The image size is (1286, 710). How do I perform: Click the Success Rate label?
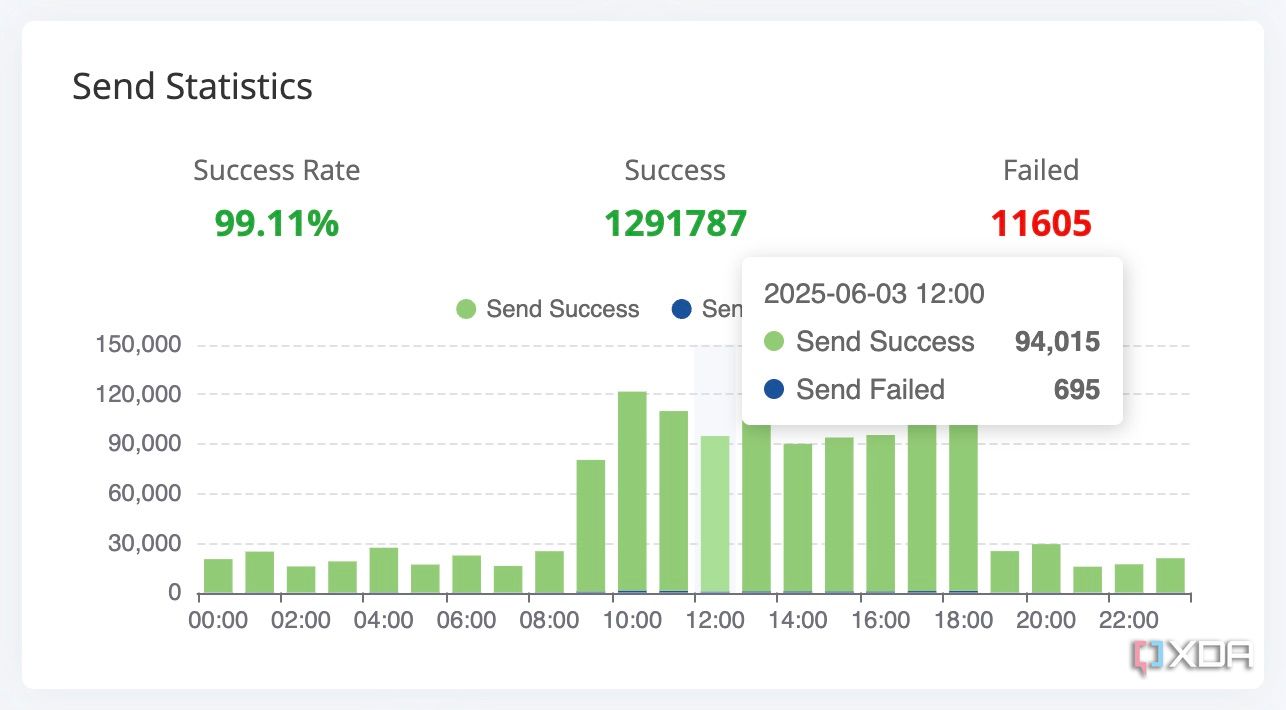pyautogui.click(x=277, y=171)
